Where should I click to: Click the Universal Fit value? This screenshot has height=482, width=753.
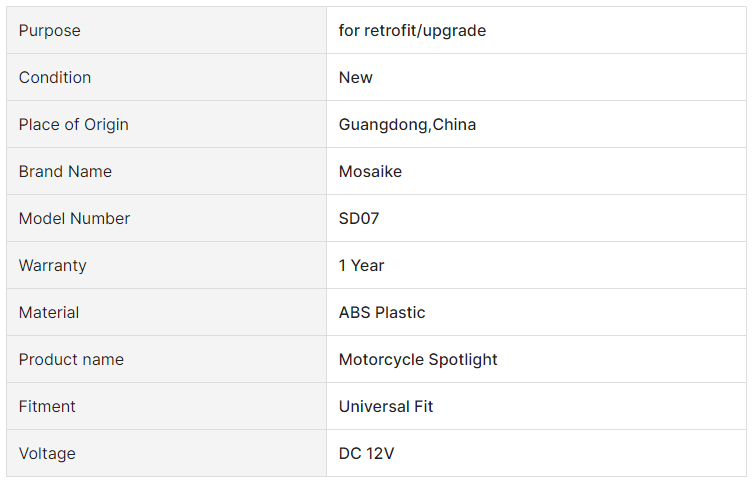click(x=386, y=407)
